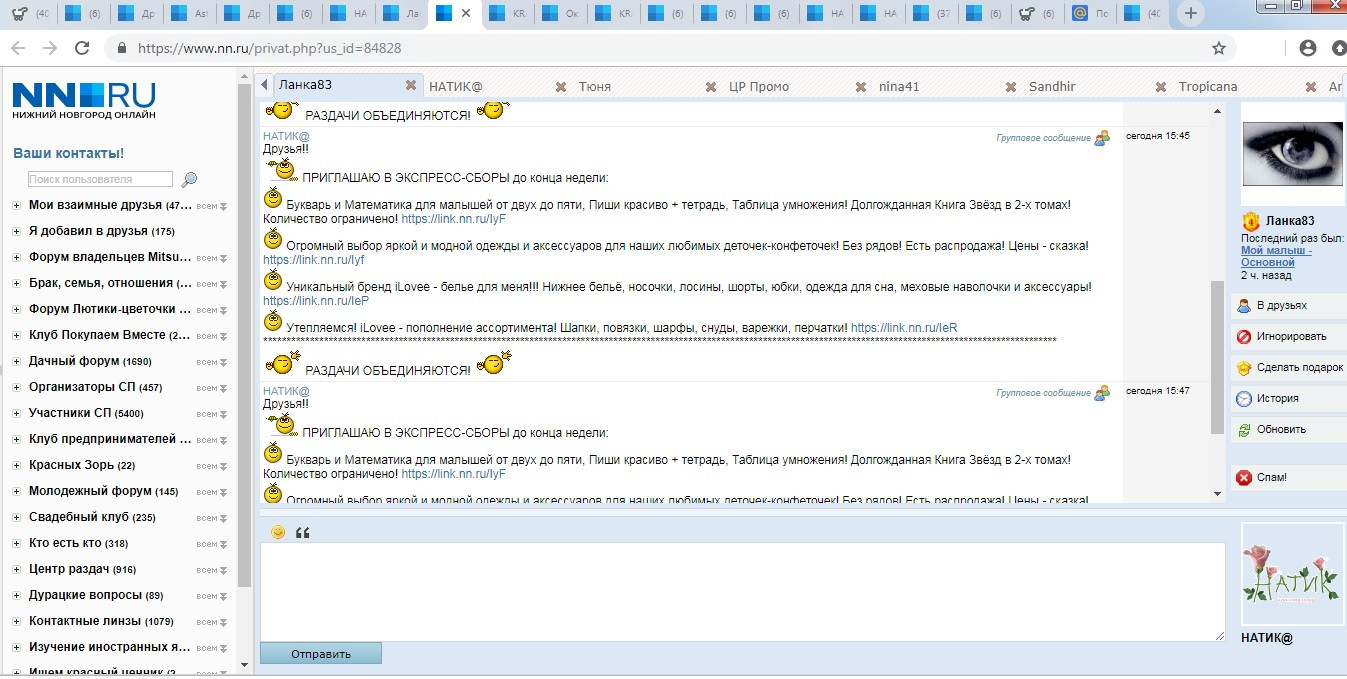Viewport: 1347px width, 679px height.
Task: Click the contacts list vertical scrollbar
Action: point(245,335)
